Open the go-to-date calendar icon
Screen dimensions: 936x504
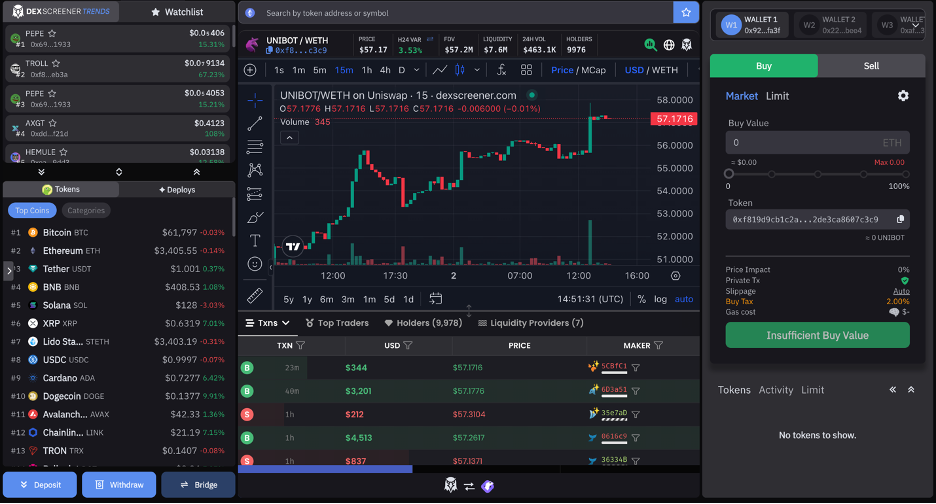coord(436,299)
